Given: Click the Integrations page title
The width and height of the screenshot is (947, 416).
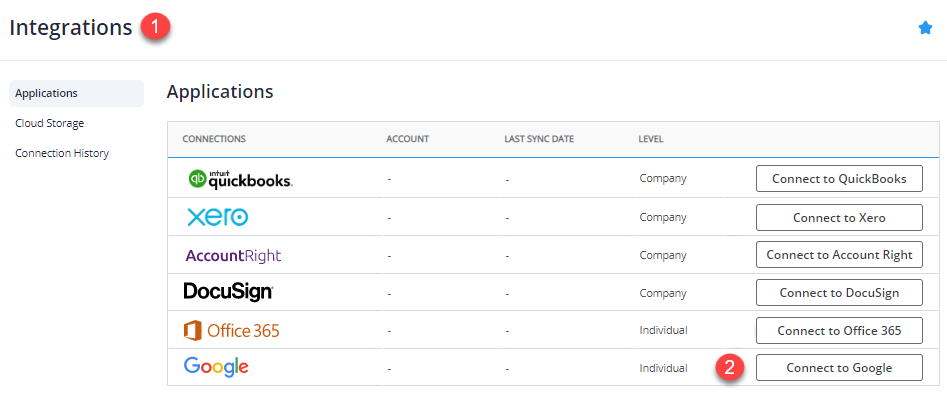Looking at the screenshot, I should [71, 28].
